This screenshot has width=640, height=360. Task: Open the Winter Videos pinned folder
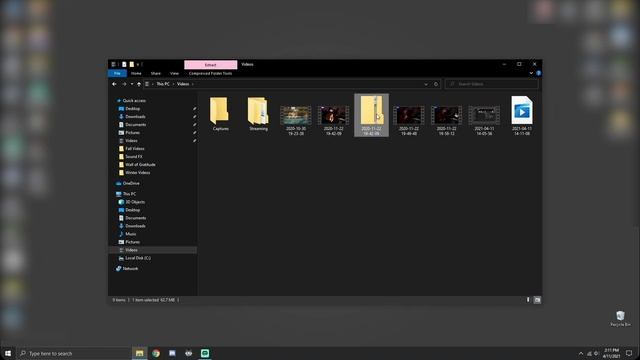tap(138, 173)
